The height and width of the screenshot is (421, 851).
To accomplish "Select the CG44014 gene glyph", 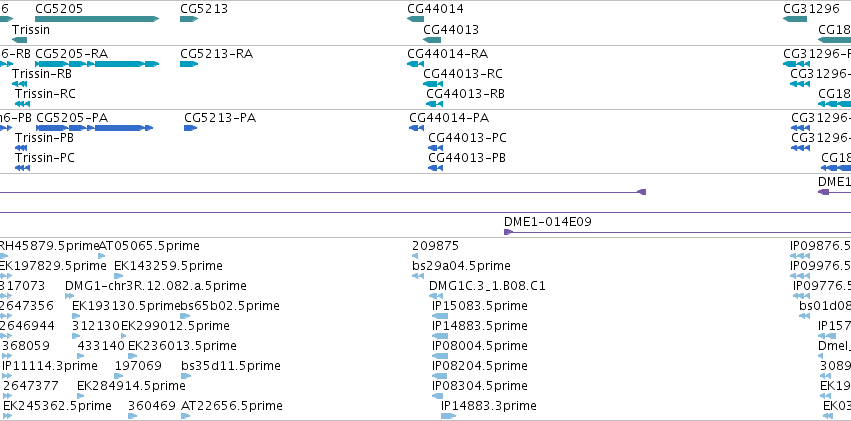I will pyautogui.click(x=415, y=19).
